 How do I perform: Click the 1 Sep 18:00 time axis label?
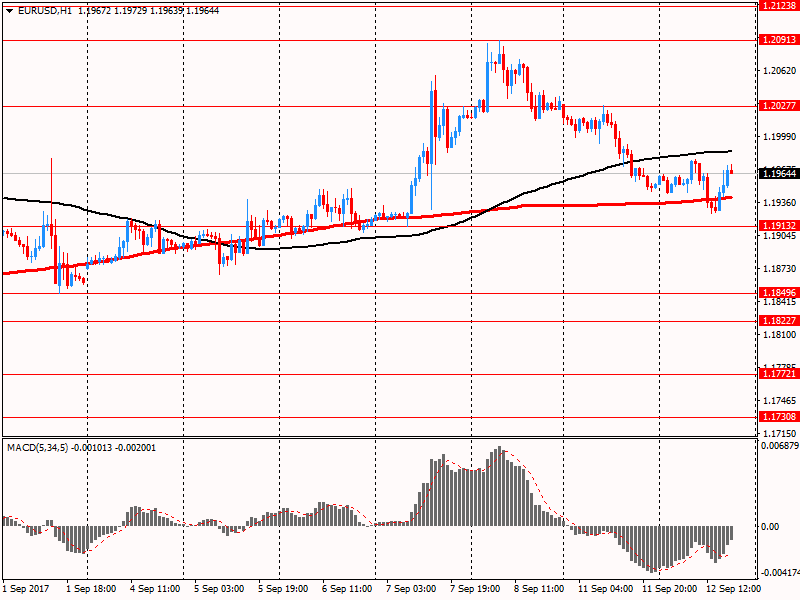pyautogui.click(x=91, y=589)
